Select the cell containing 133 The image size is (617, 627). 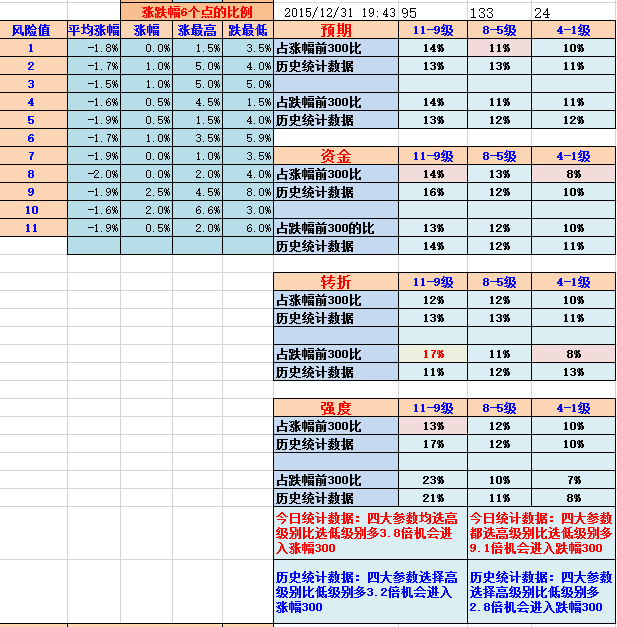[499, 12]
